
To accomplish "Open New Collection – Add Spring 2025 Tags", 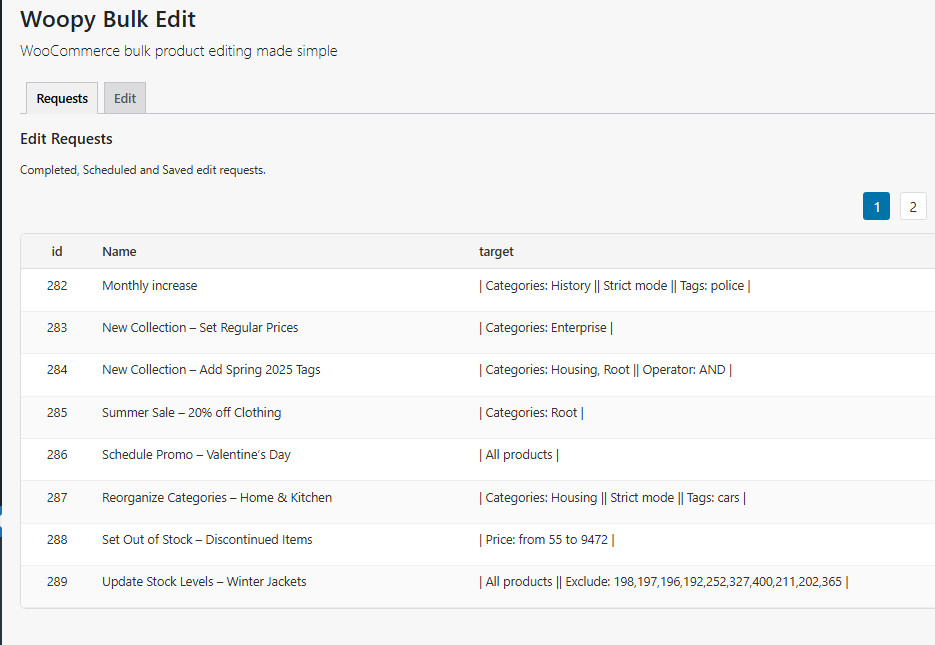I will point(211,369).
